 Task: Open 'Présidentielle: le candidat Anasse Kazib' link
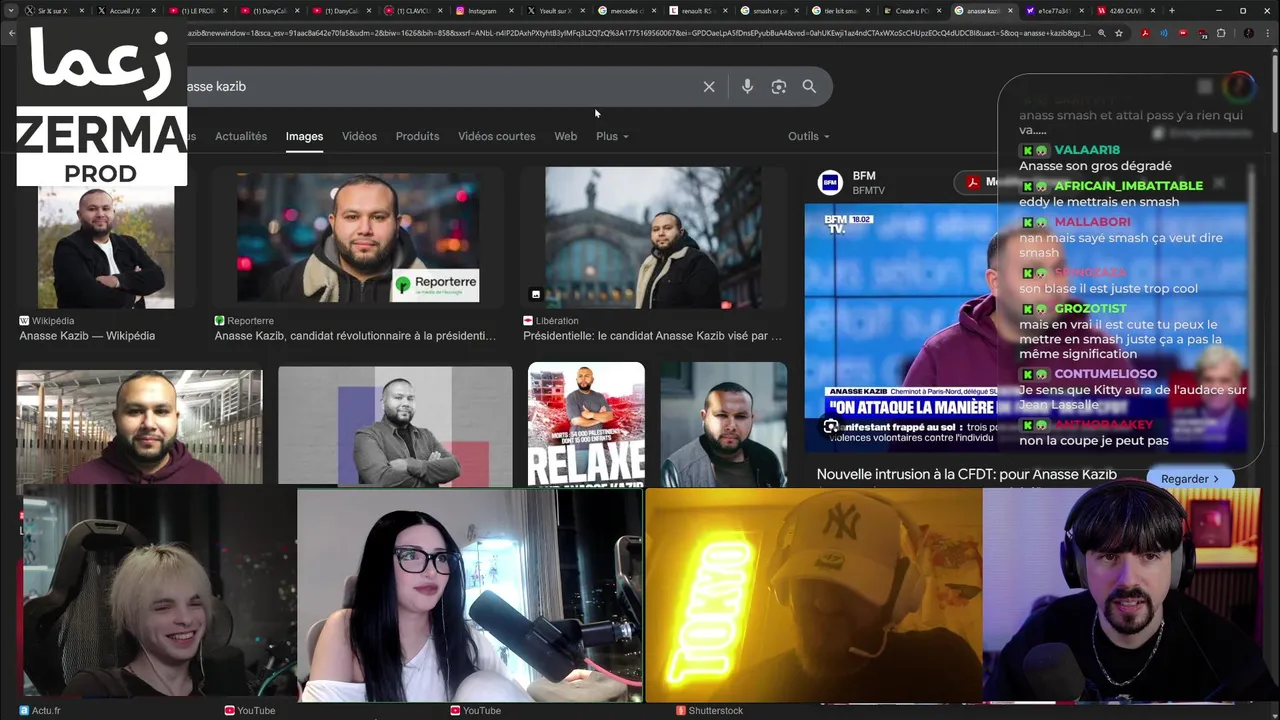click(x=652, y=336)
